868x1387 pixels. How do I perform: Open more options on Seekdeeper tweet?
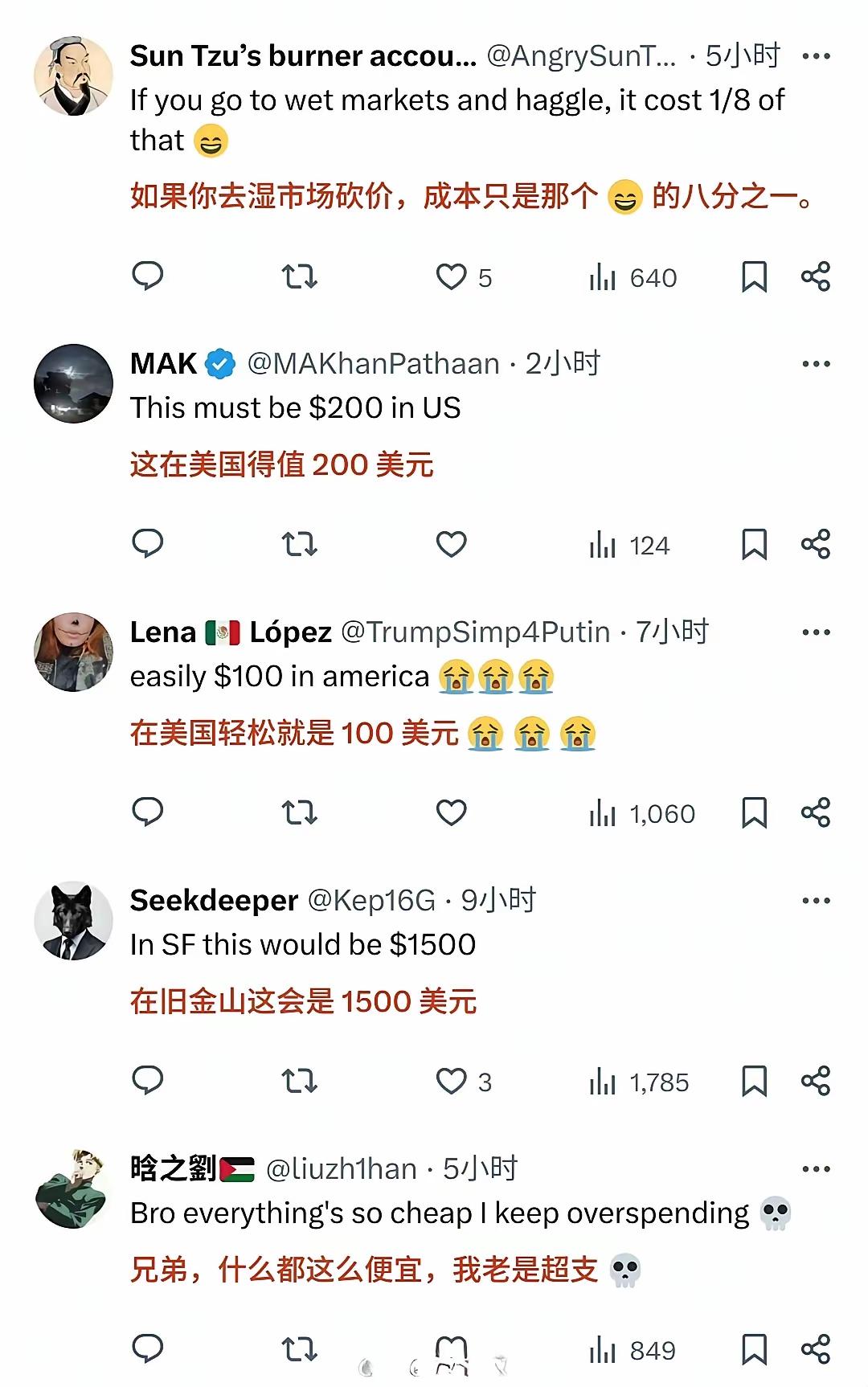pyautogui.click(x=816, y=901)
